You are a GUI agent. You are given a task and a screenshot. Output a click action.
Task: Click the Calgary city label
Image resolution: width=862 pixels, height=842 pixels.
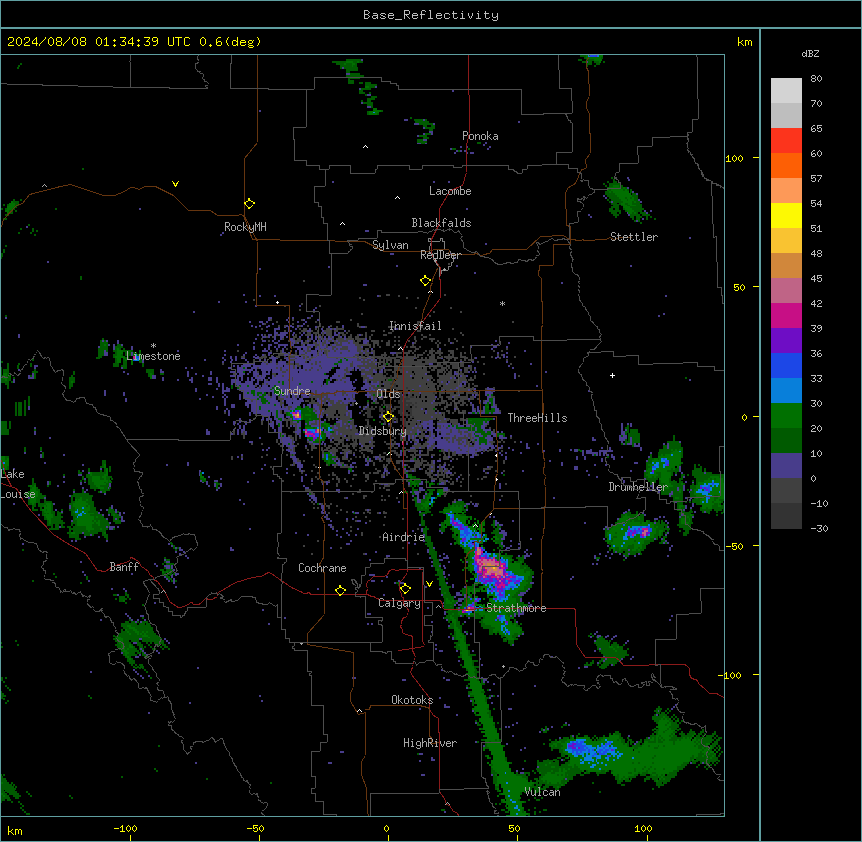pyautogui.click(x=399, y=603)
